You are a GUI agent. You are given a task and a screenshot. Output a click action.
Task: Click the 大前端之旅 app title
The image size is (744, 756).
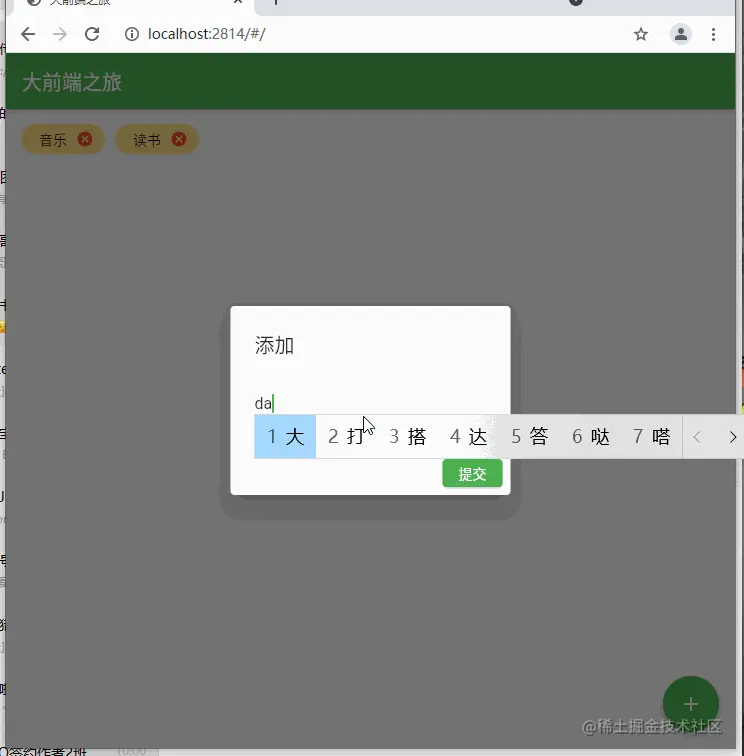[72, 82]
